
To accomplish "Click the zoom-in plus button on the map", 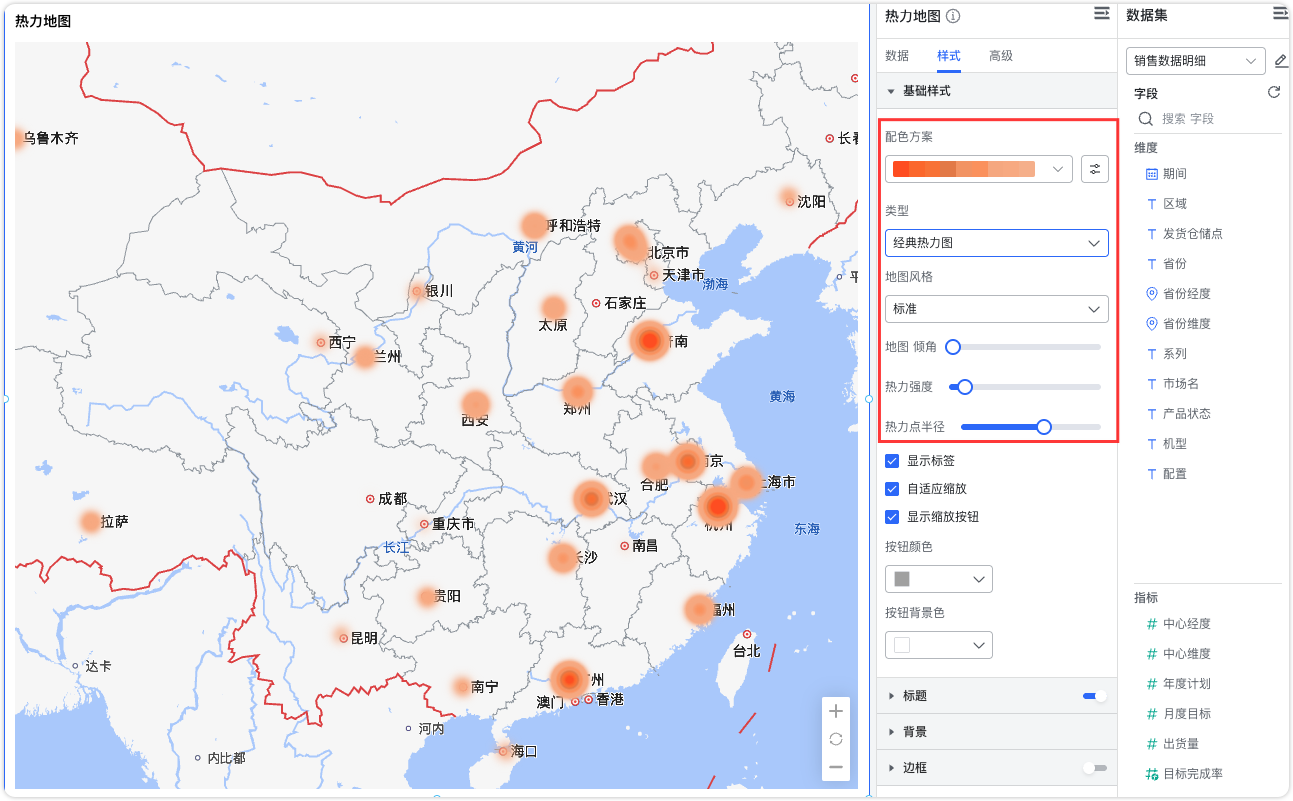I will click(x=835, y=710).
